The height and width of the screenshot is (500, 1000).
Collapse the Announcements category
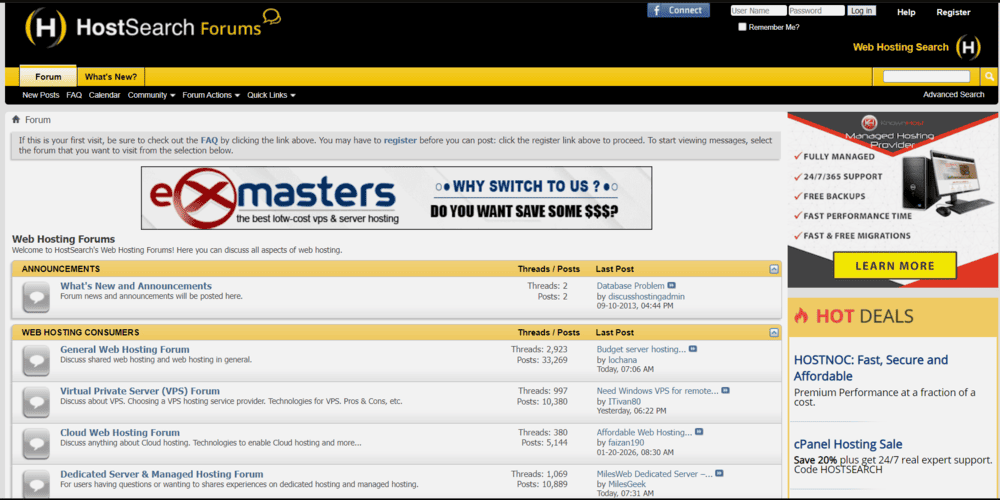(774, 269)
